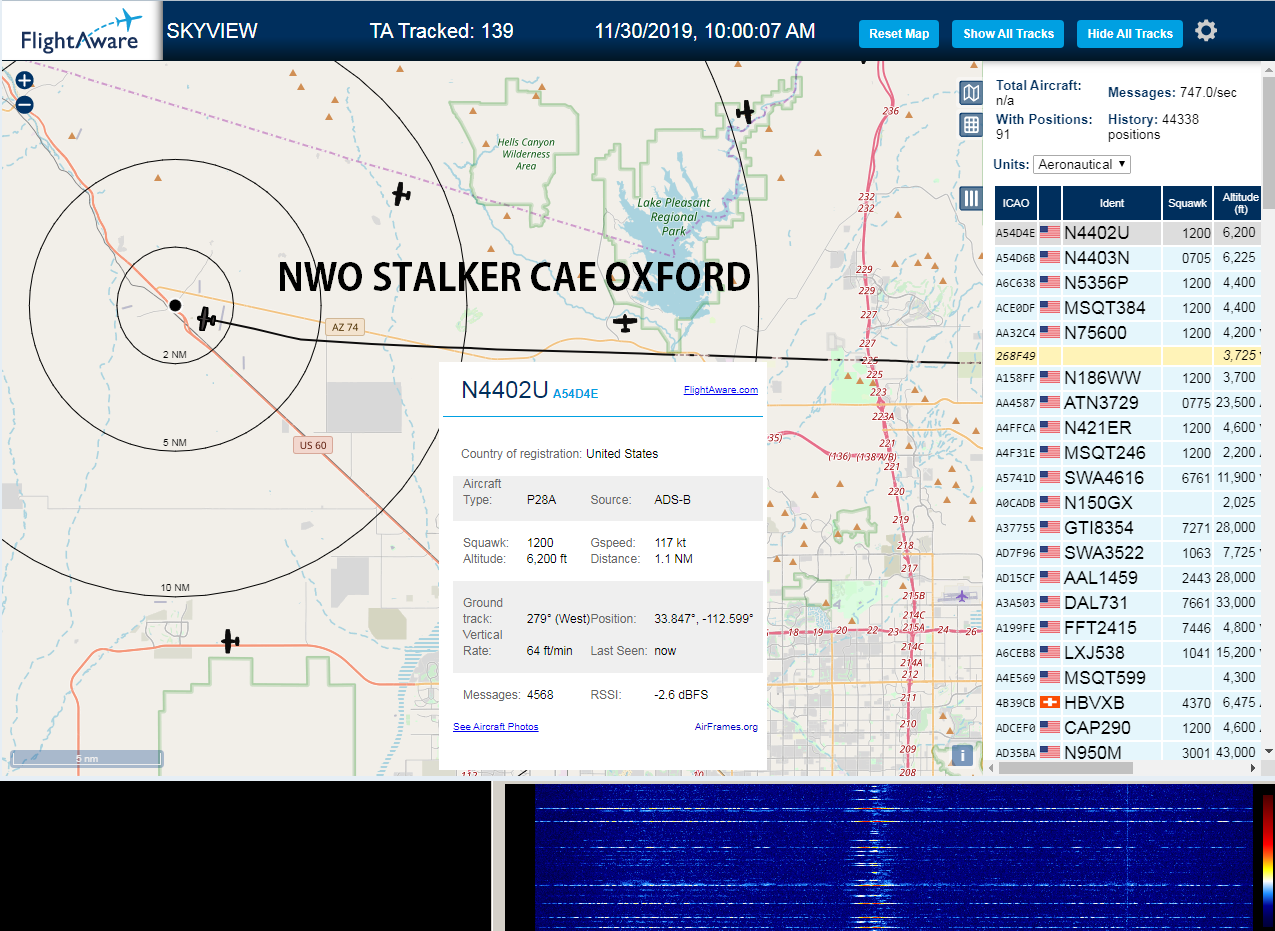Select the ATN3729 aircraft row
Viewport: 1275px width, 931px height.
1128,403
